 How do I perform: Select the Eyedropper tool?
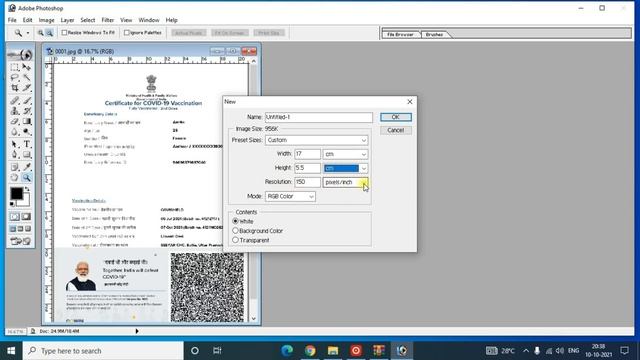coord(27,167)
